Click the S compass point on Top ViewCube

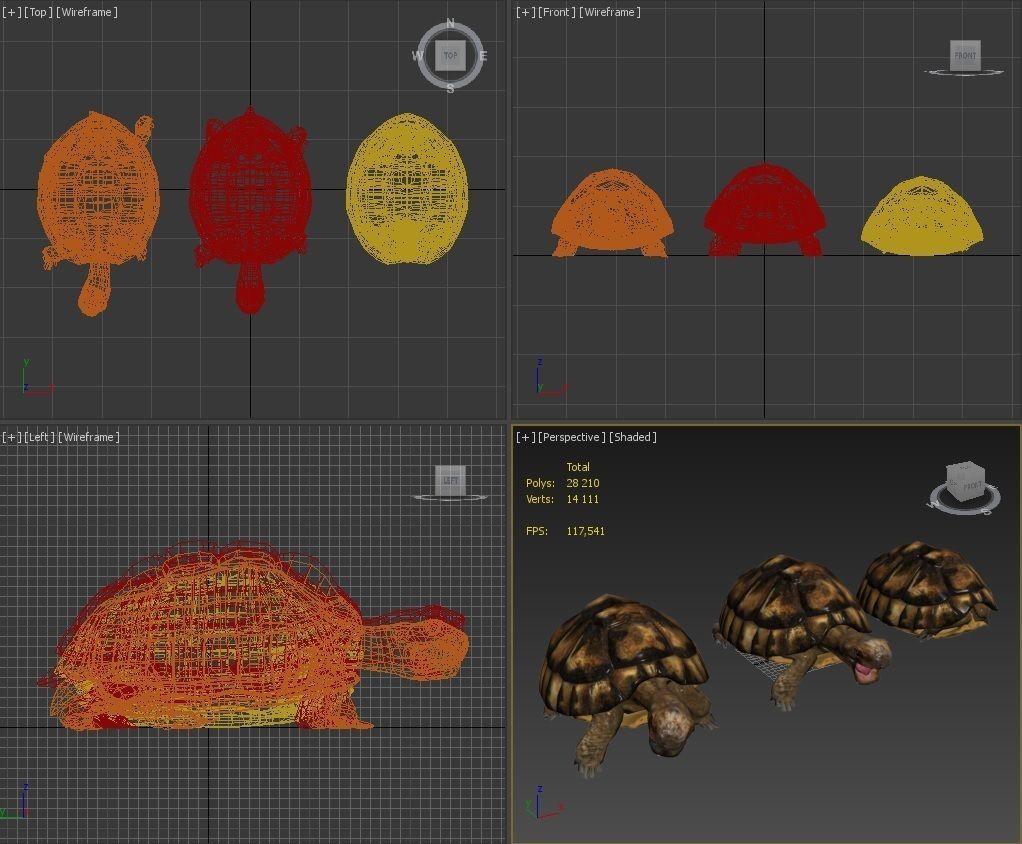[450, 89]
